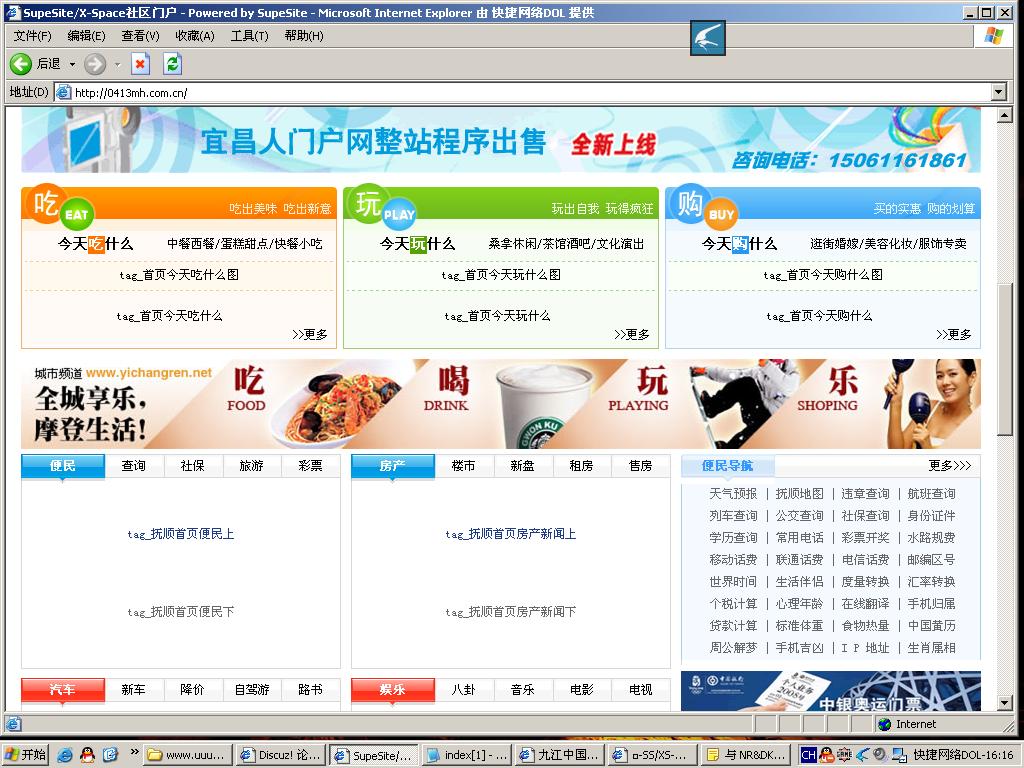Click the tag_抚顺首页便民上 link

pos(180,534)
